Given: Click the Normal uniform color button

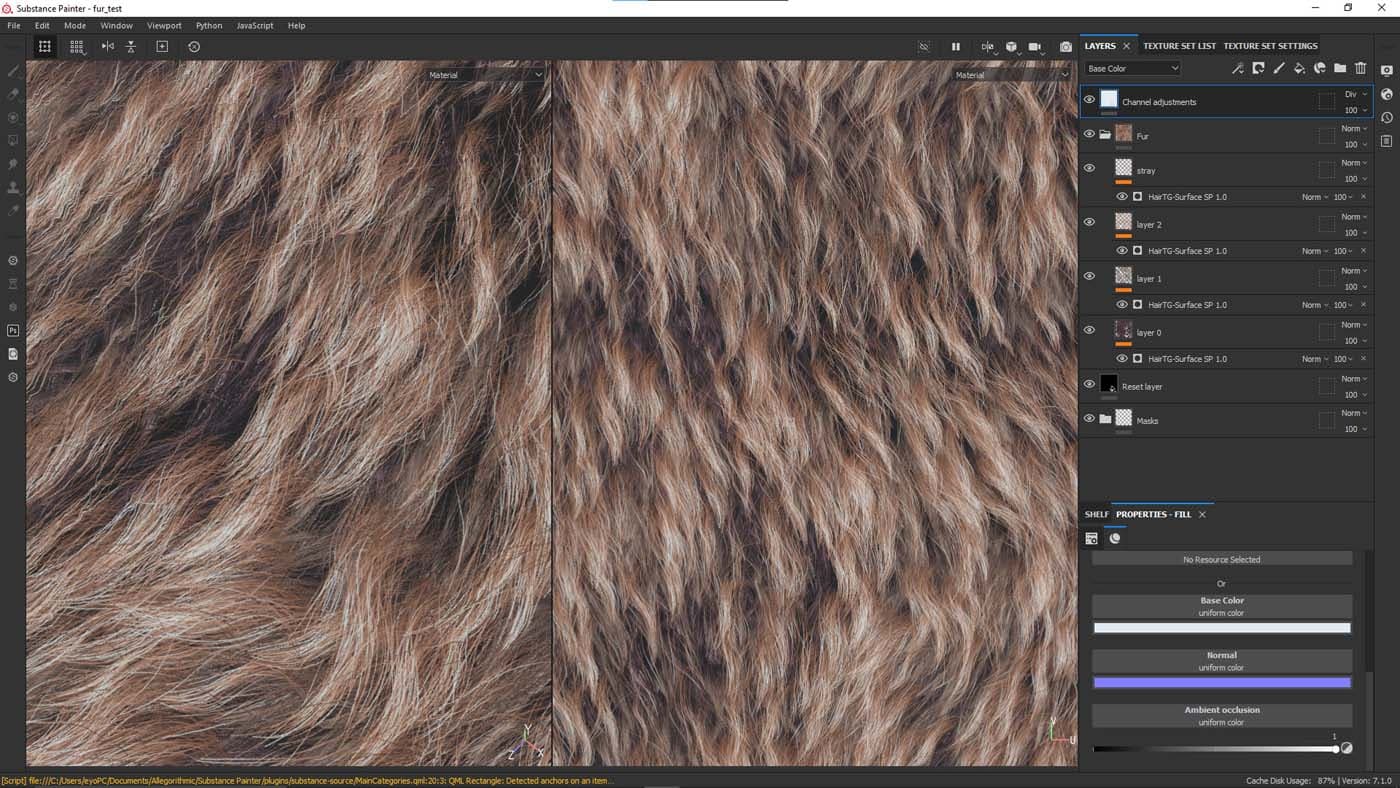Looking at the screenshot, I should tap(1221, 661).
